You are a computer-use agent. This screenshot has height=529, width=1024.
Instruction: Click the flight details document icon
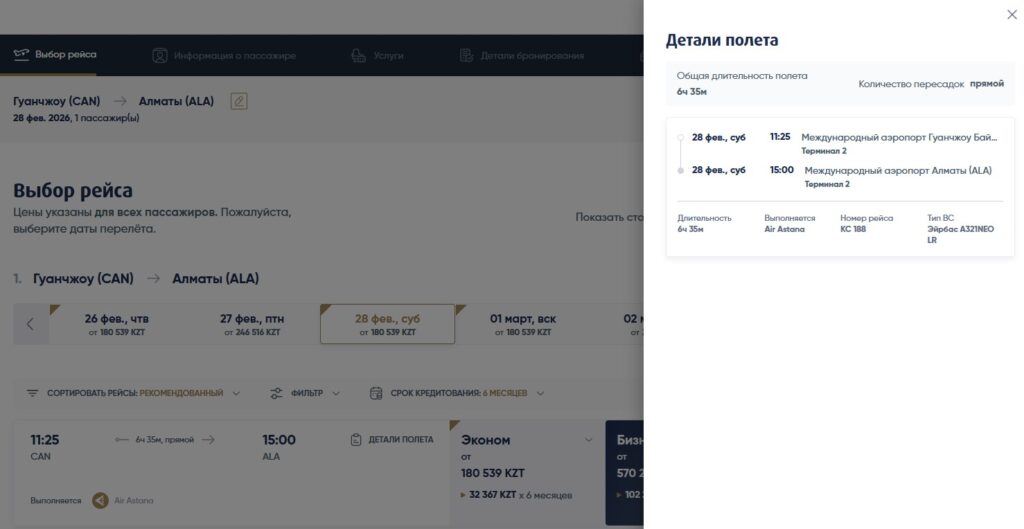[x=357, y=439]
